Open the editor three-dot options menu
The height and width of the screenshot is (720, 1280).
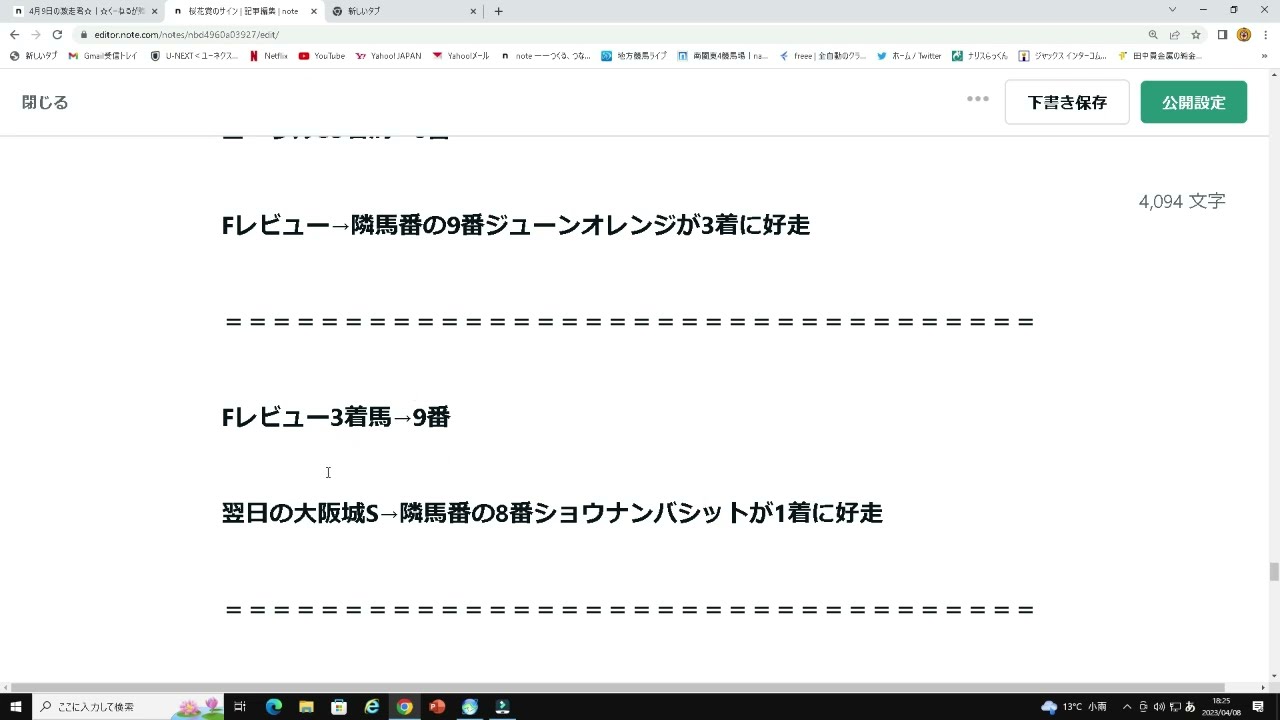click(978, 99)
